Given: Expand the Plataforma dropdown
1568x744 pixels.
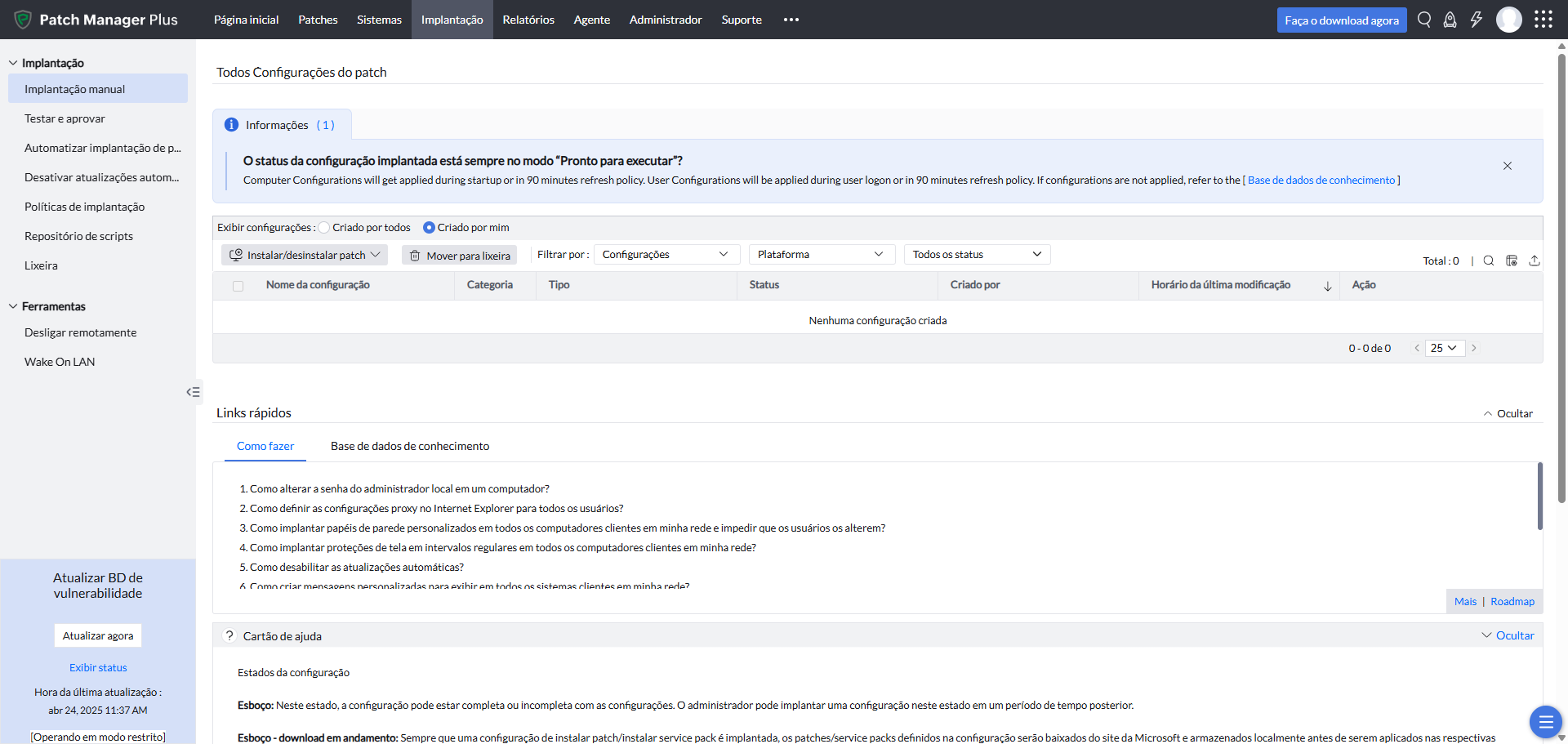Looking at the screenshot, I should [x=821, y=255].
